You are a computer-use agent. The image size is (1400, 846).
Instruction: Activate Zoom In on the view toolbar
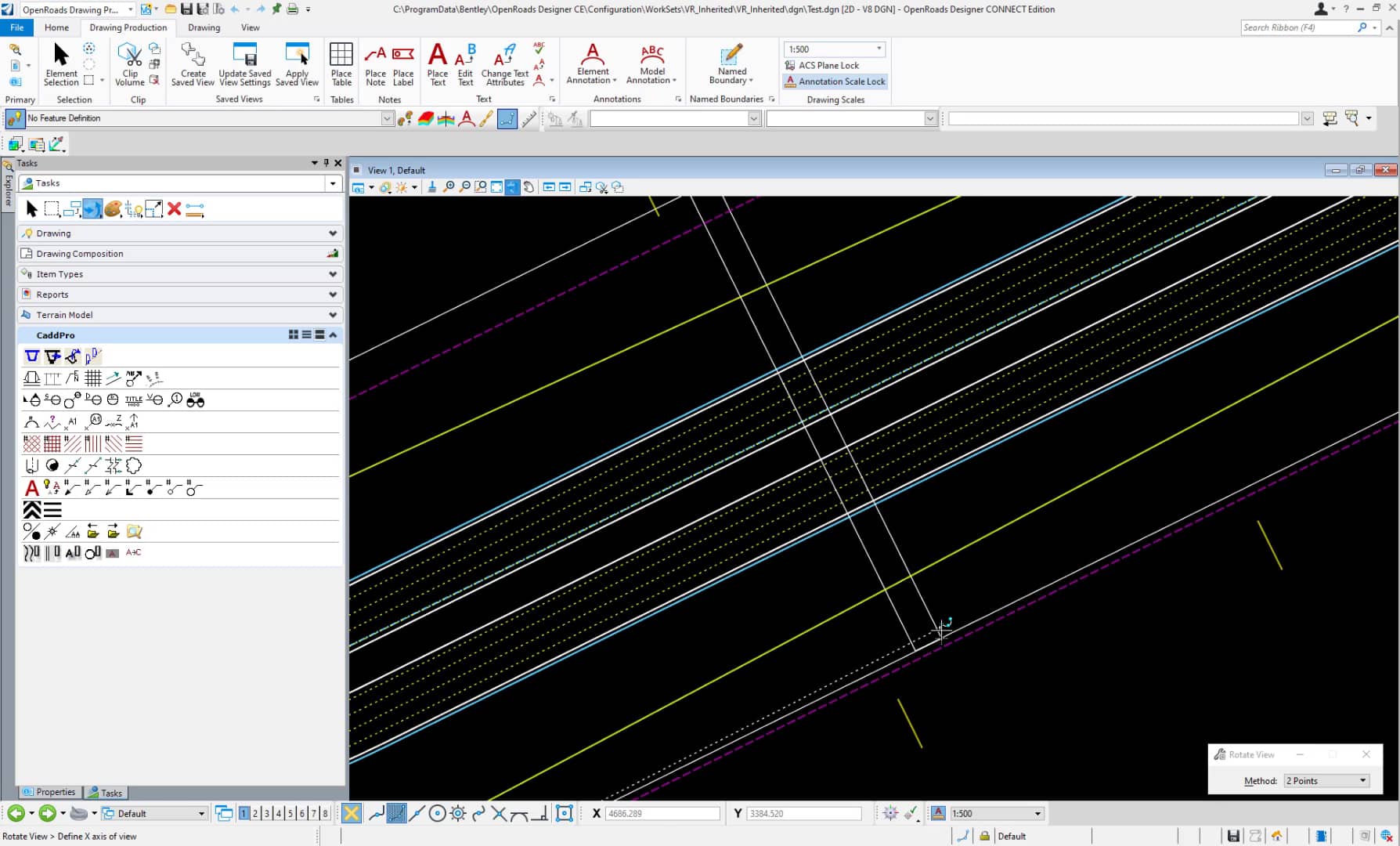pos(449,187)
